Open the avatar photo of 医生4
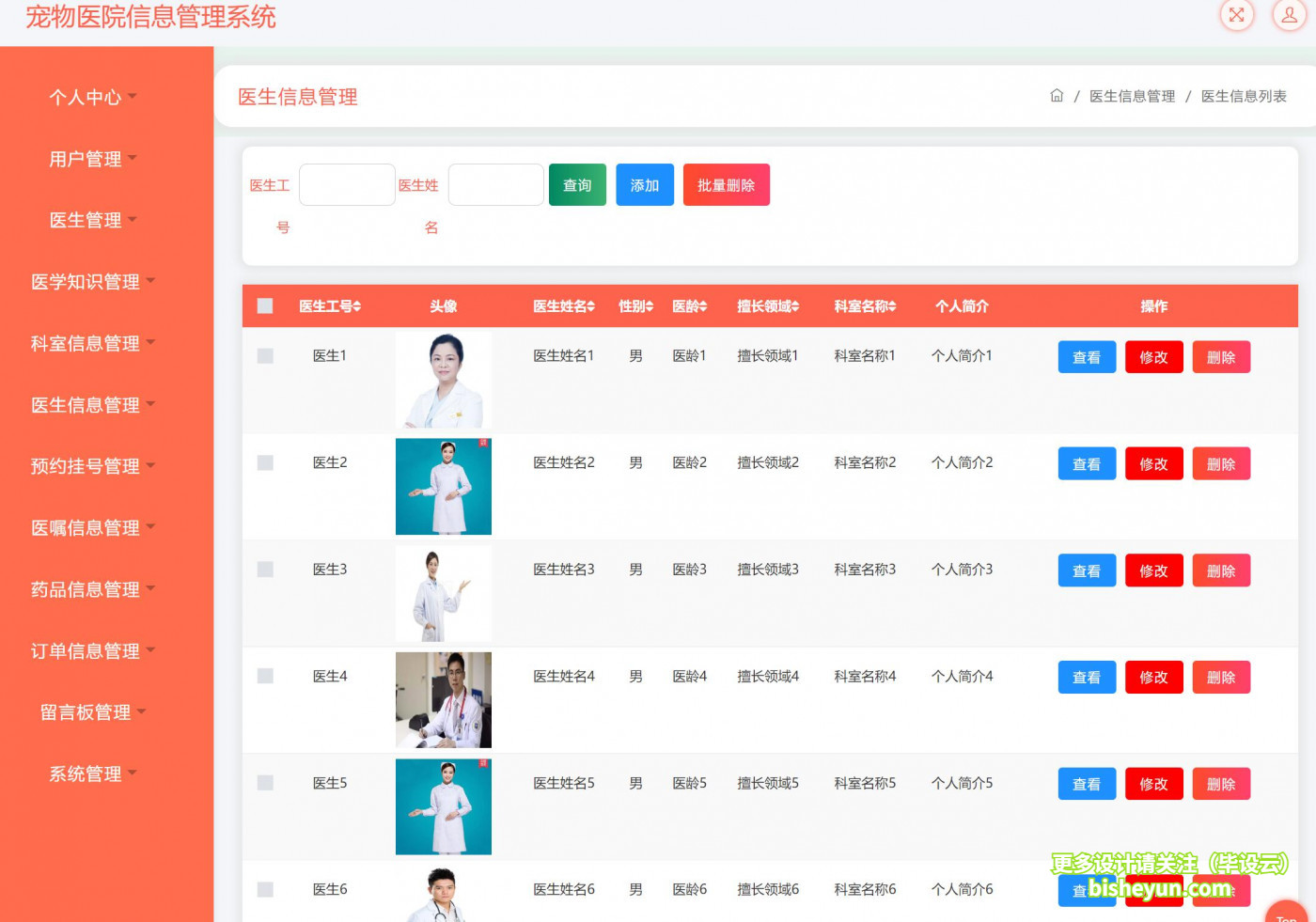The width and height of the screenshot is (1316, 922). [444, 700]
